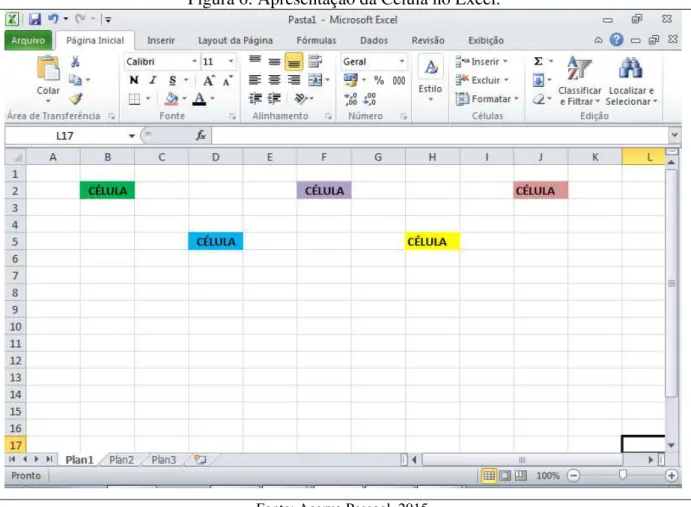Click the Colar paste icon
This screenshot has height=507, width=691.
pos(48,69)
